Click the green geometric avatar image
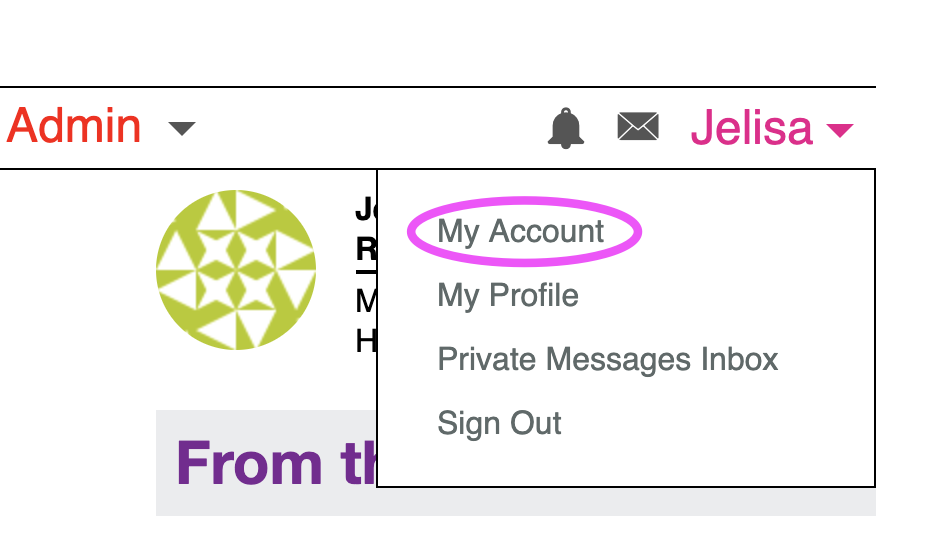944x534 pixels. [236, 270]
